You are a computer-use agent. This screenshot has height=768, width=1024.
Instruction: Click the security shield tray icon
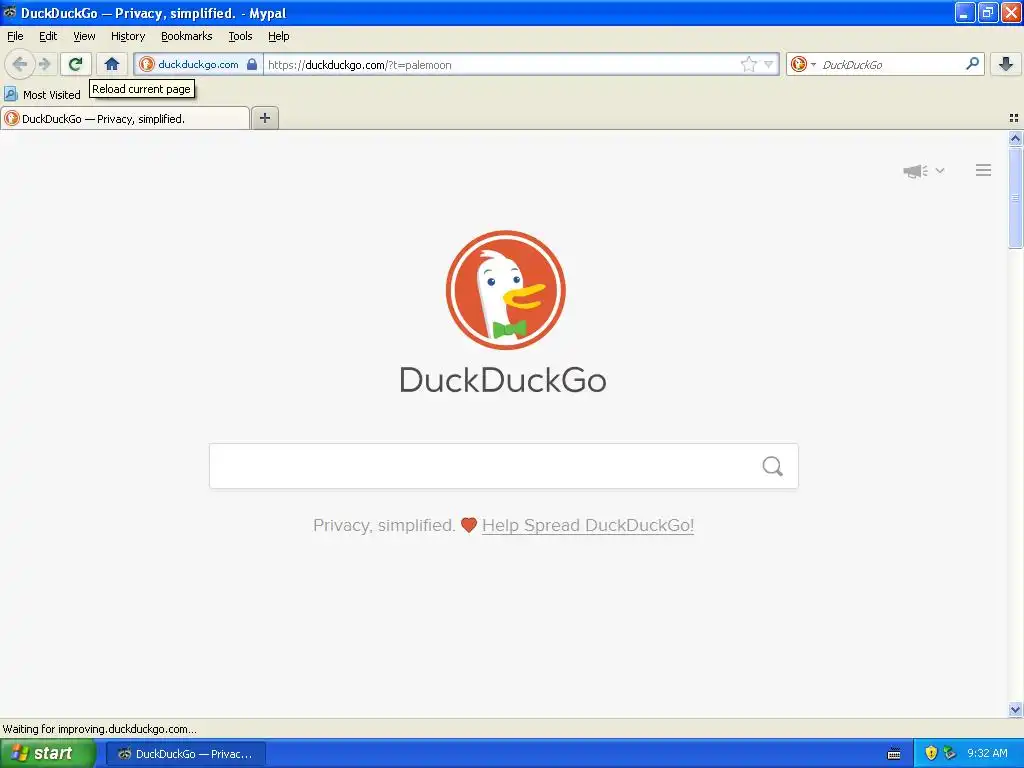[931, 753]
